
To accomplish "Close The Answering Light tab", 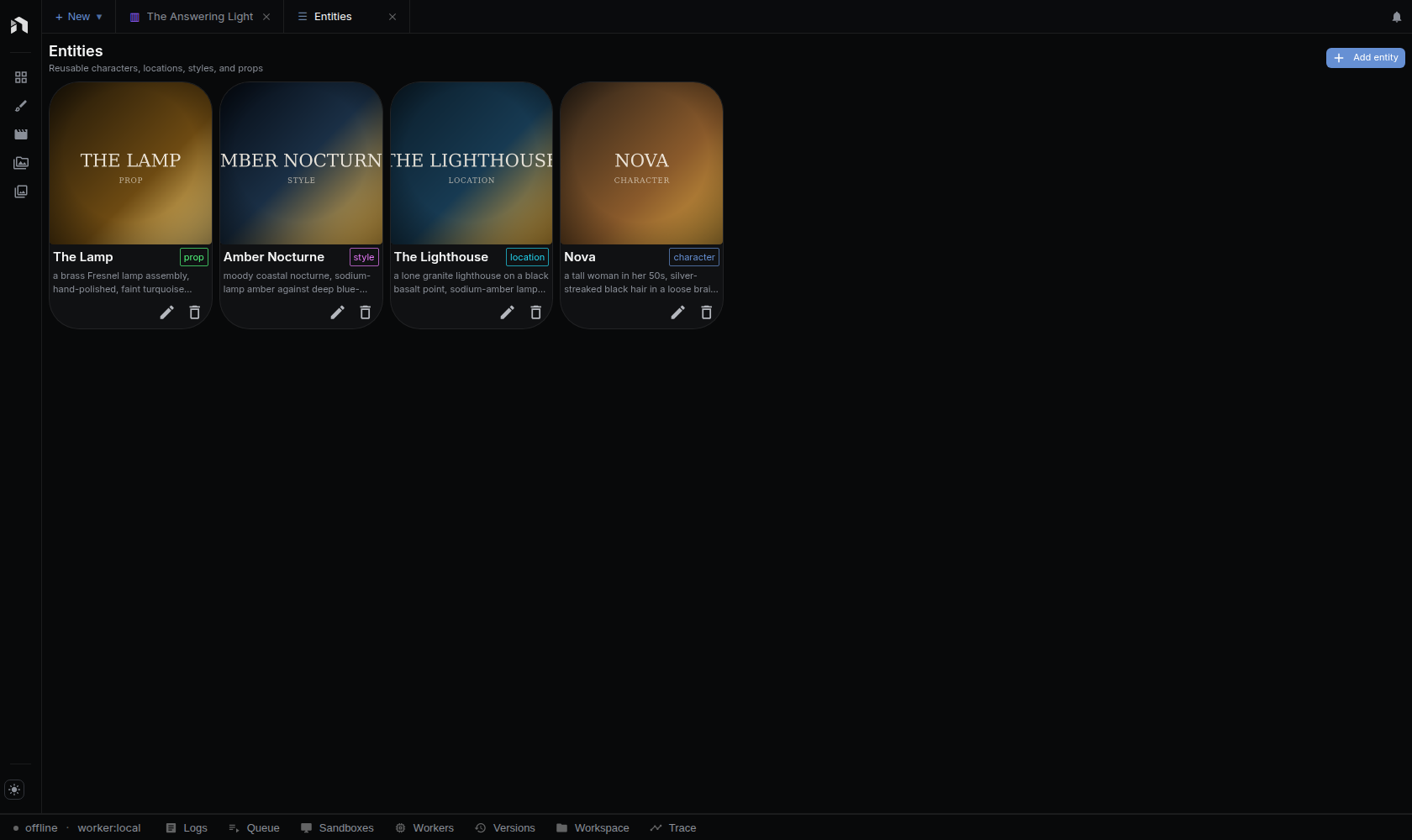I will pyautogui.click(x=266, y=17).
